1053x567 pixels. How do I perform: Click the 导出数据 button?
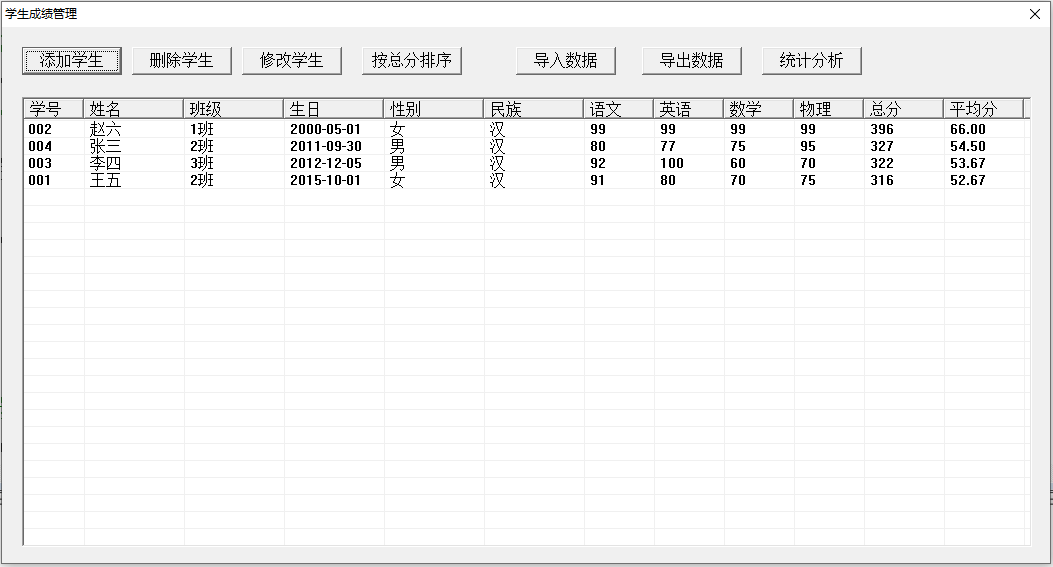click(x=692, y=60)
